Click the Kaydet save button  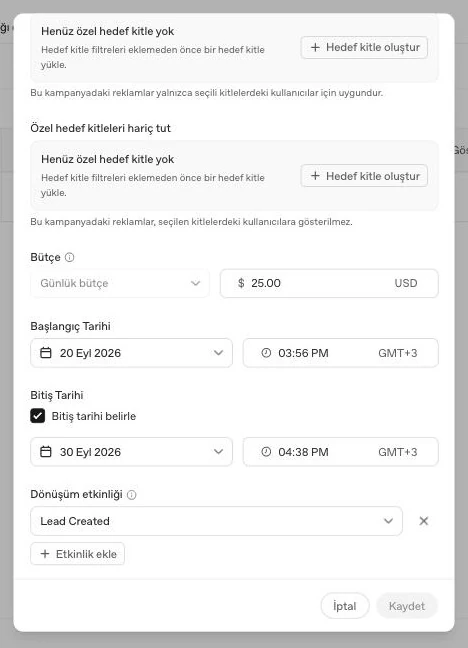coord(407,606)
